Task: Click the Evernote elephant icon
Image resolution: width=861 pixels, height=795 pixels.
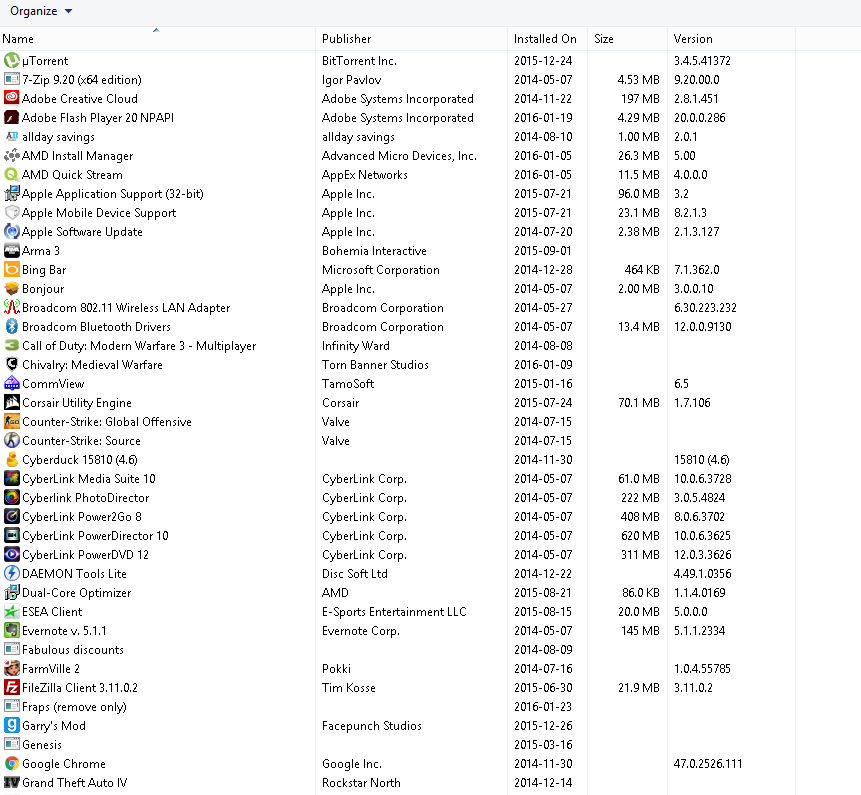Action: [12, 630]
